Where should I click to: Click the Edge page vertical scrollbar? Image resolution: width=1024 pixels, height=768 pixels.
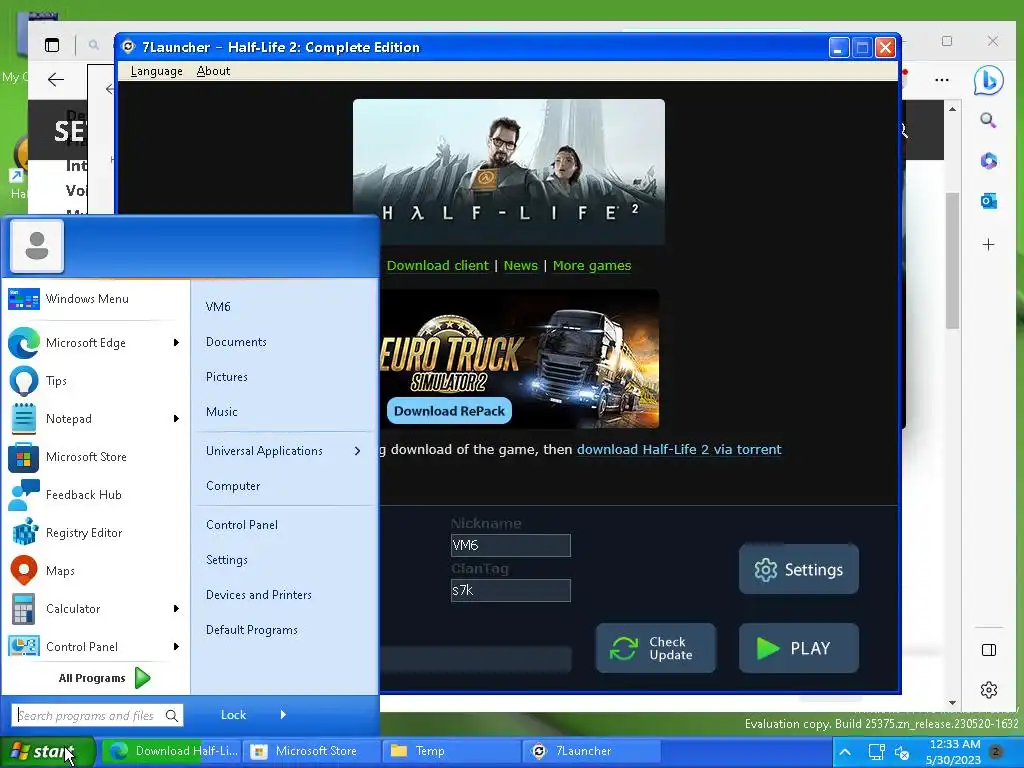pyautogui.click(x=952, y=261)
